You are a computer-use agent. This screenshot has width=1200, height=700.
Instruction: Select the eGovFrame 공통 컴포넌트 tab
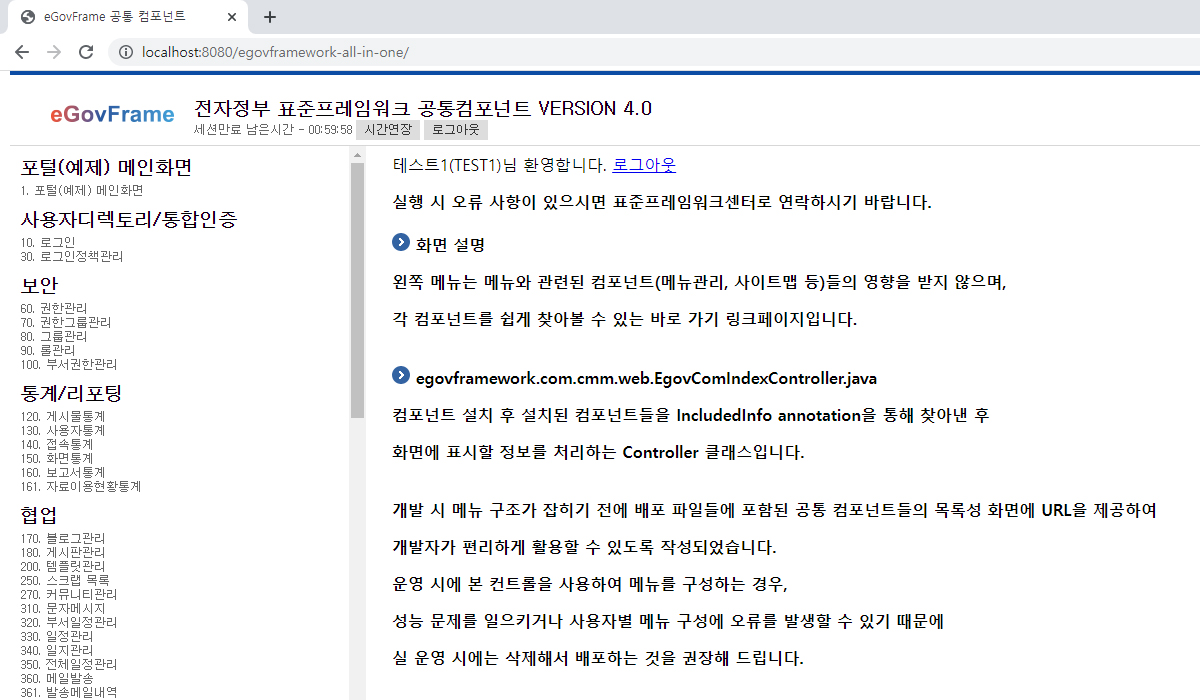[120, 17]
